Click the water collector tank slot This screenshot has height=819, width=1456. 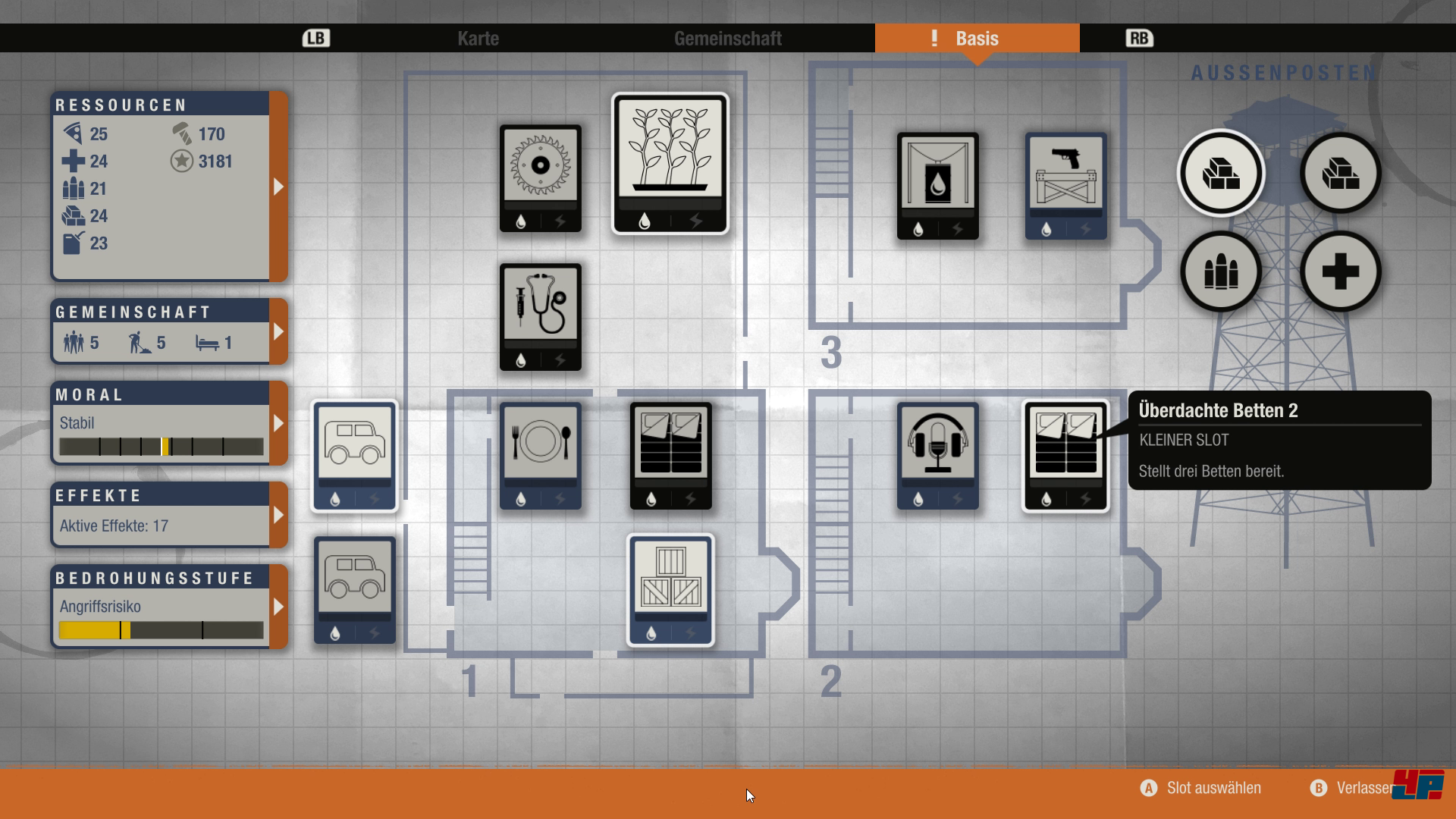[937, 186]
